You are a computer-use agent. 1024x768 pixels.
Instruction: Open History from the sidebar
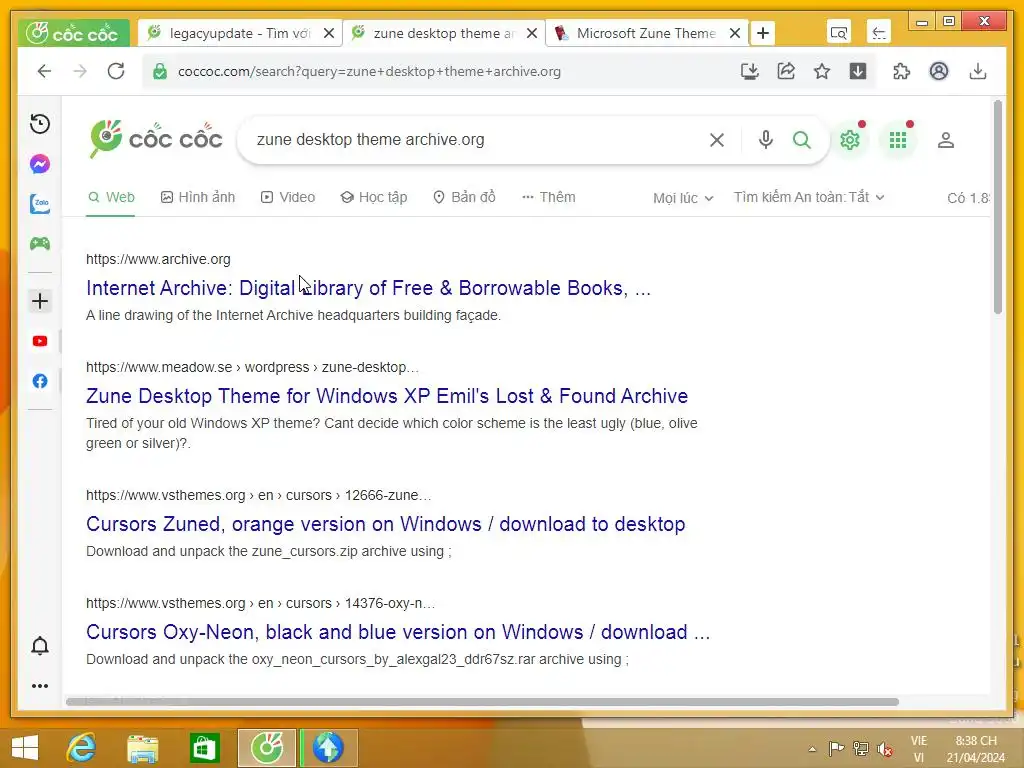40,124
